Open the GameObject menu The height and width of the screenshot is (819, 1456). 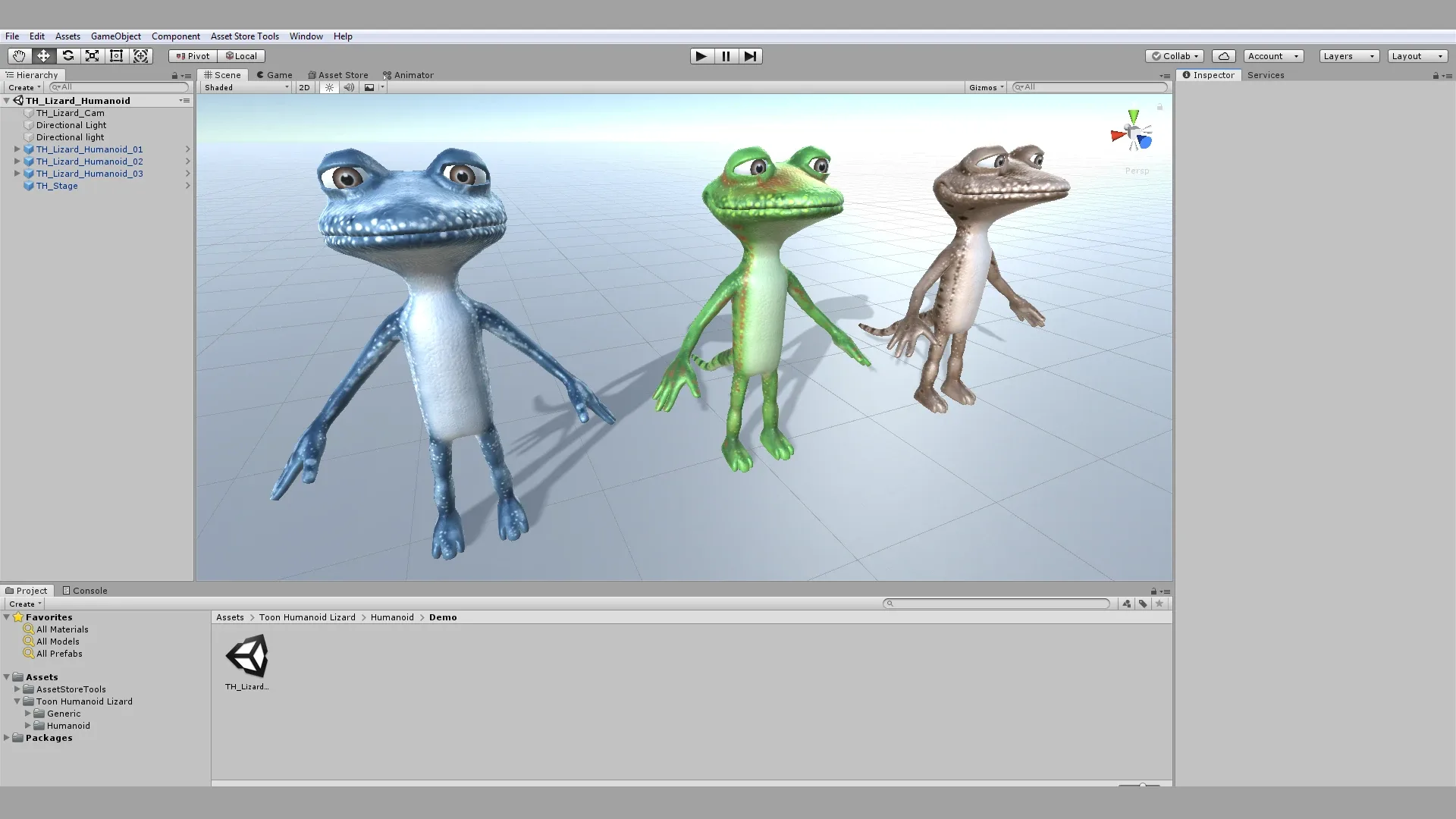(x=116, y=36)
